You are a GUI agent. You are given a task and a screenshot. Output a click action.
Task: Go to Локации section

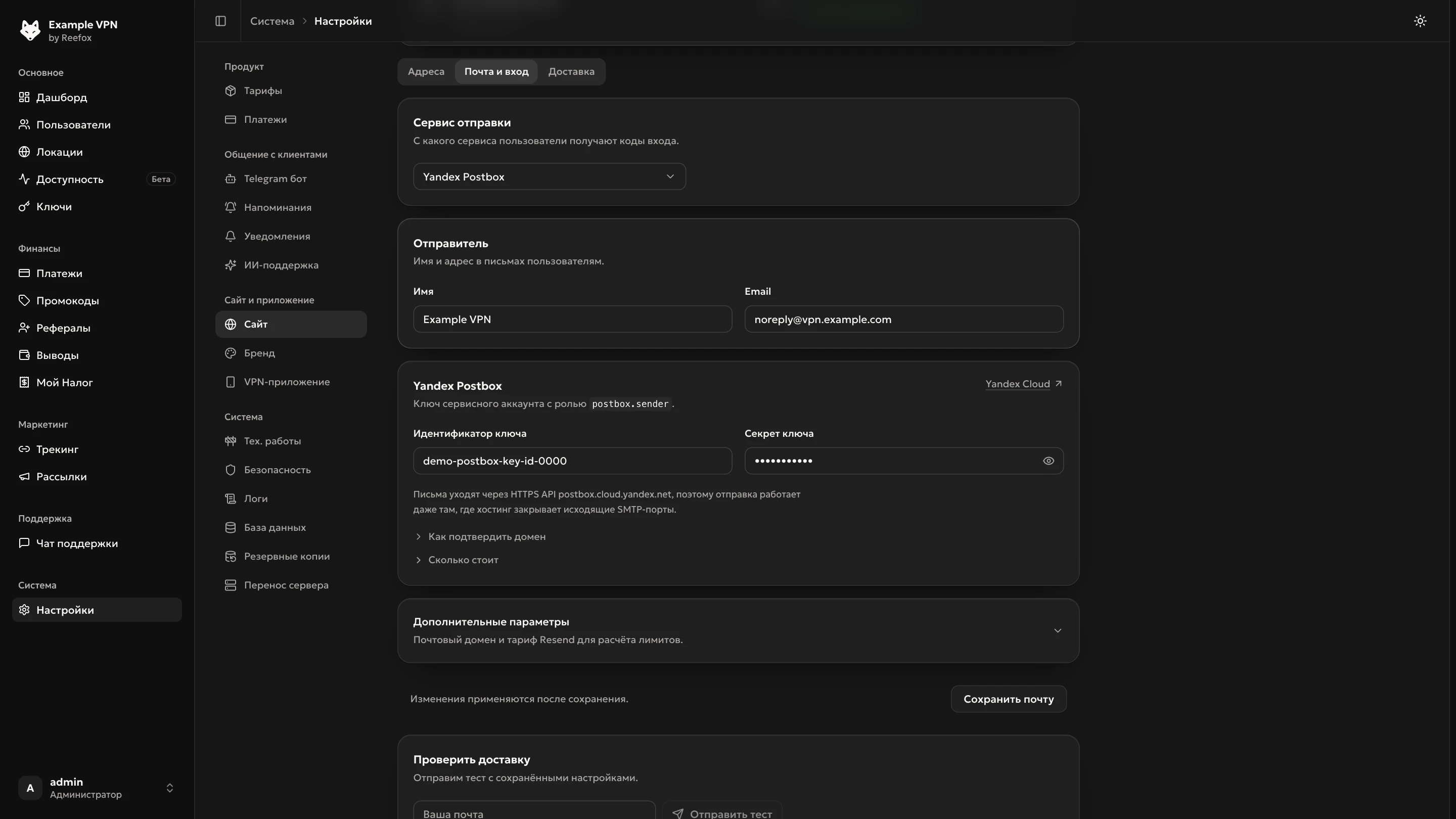click(x=97, y=152)
